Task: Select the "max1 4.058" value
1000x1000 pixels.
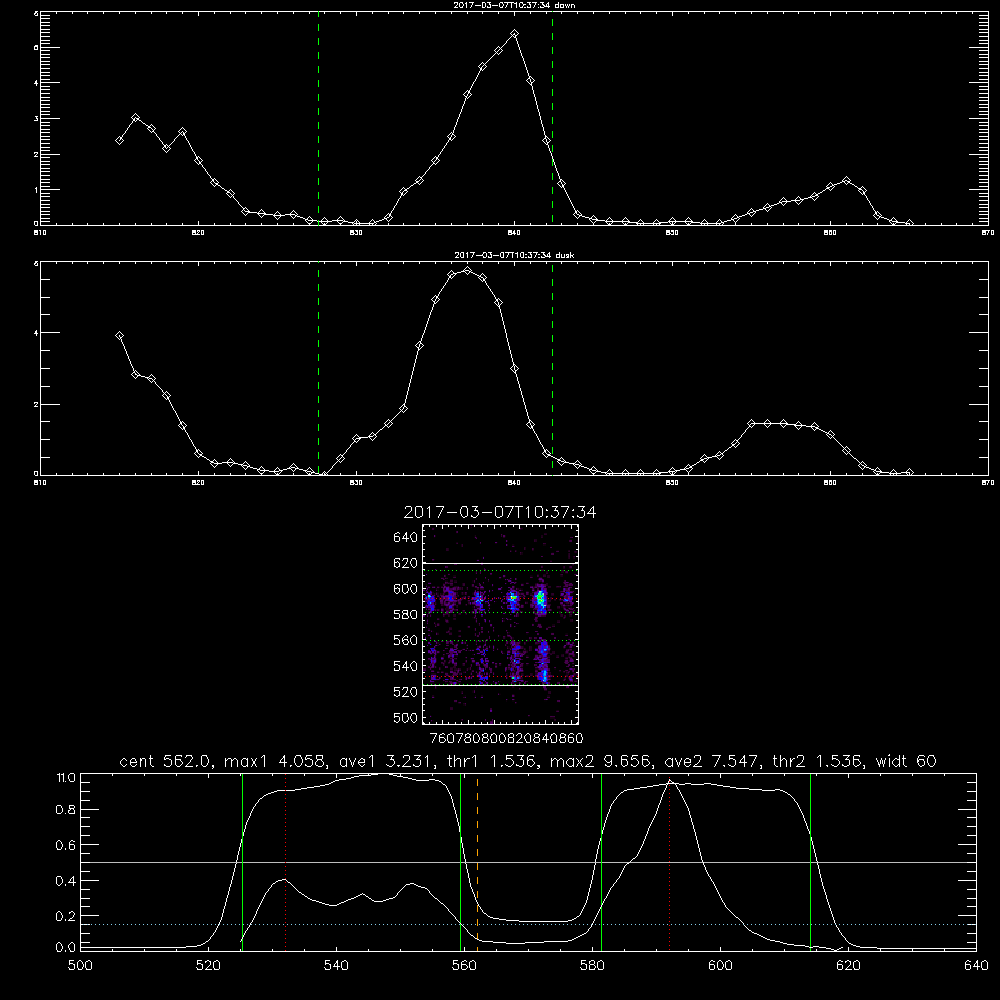Action: point(274,761)
